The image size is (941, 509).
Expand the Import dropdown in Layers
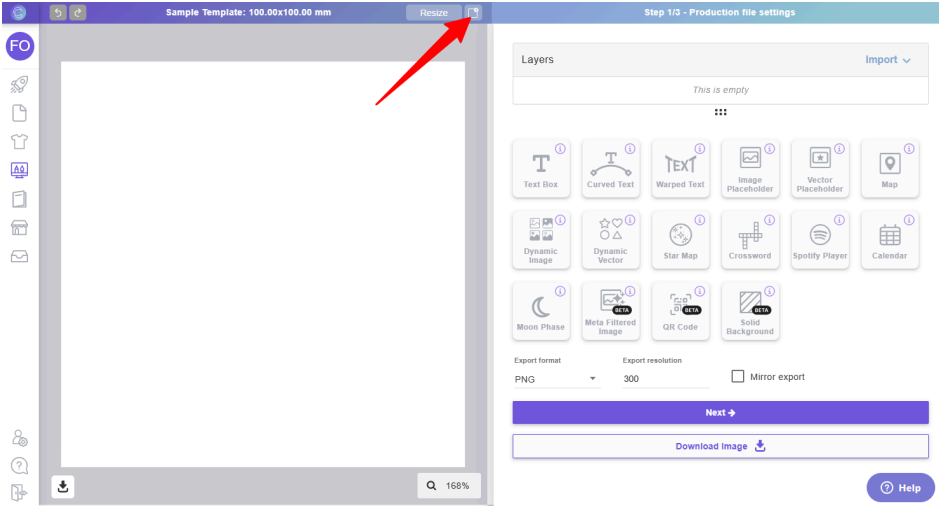(888, 60)
